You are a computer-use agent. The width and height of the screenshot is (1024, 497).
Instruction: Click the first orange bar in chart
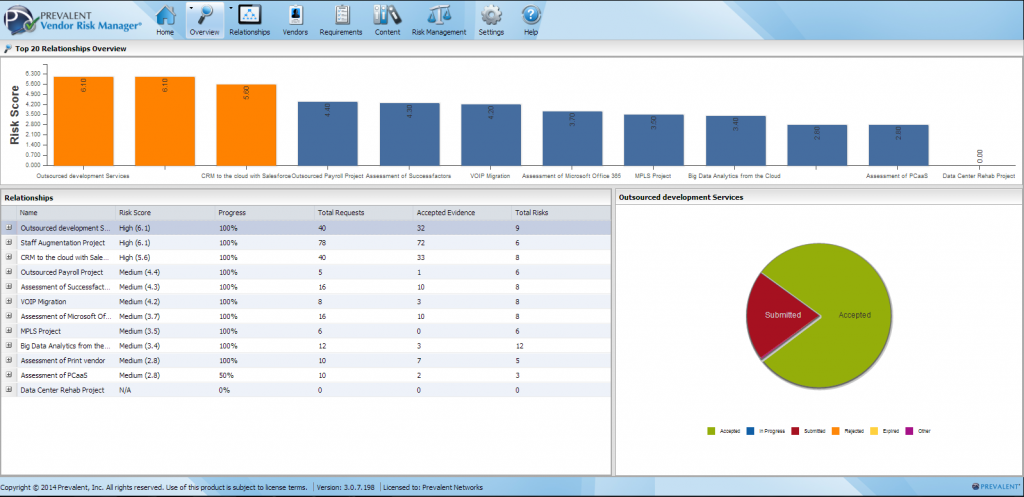(83, 120)
